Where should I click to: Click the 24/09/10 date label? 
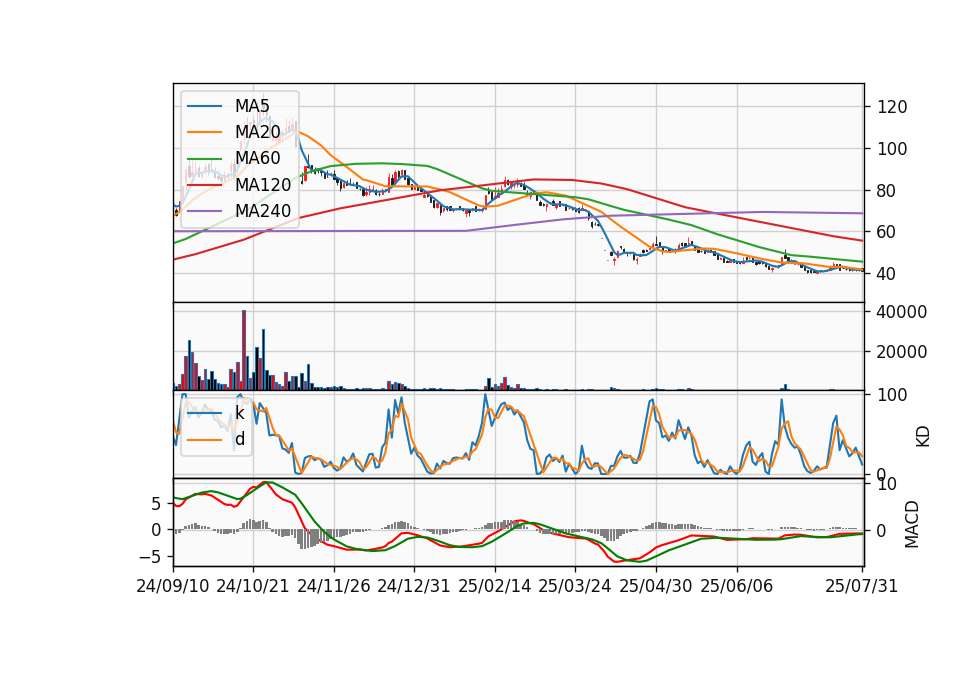pos(173,586)
